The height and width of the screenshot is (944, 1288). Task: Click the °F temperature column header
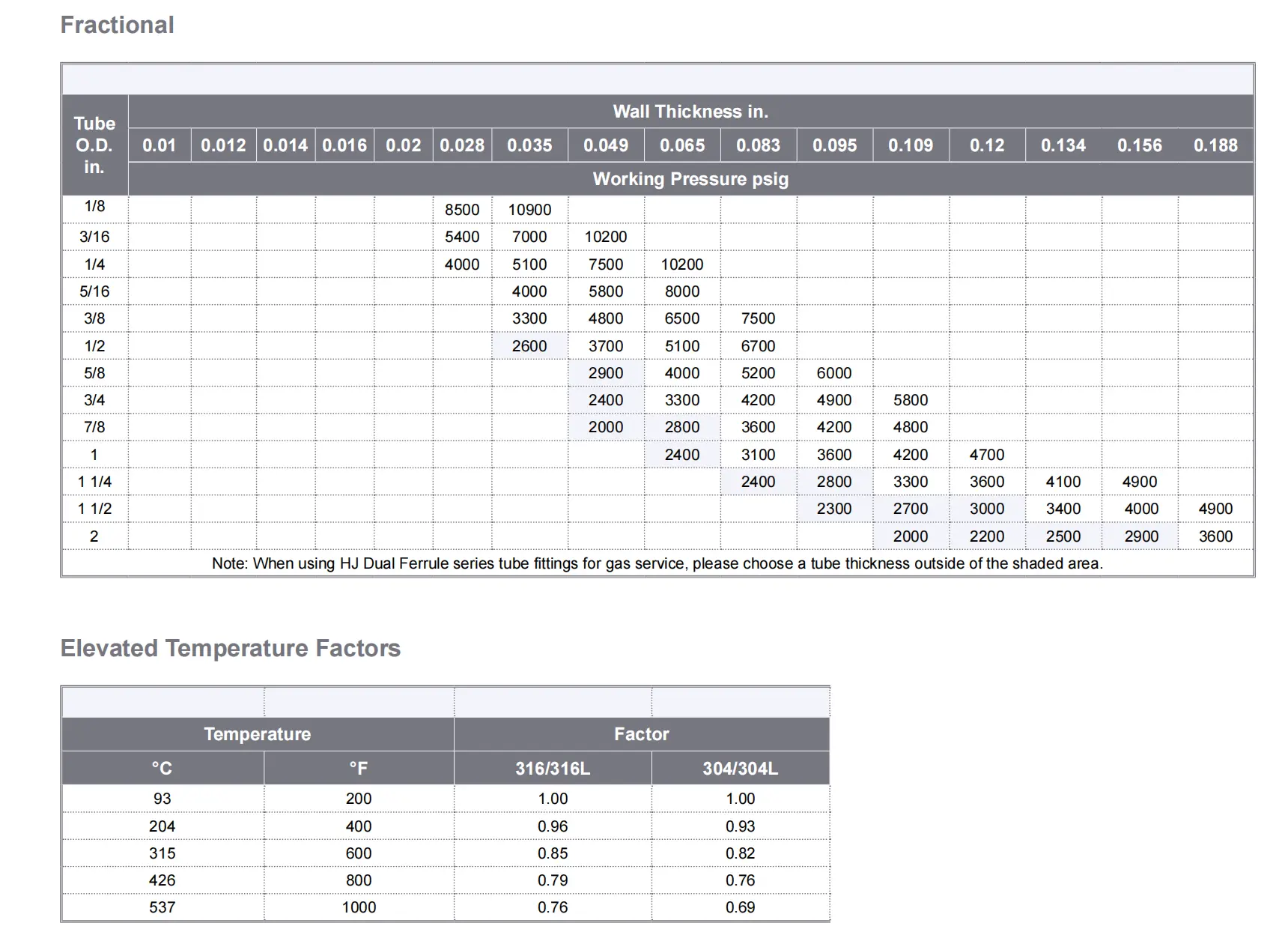[x=358, y=769]
